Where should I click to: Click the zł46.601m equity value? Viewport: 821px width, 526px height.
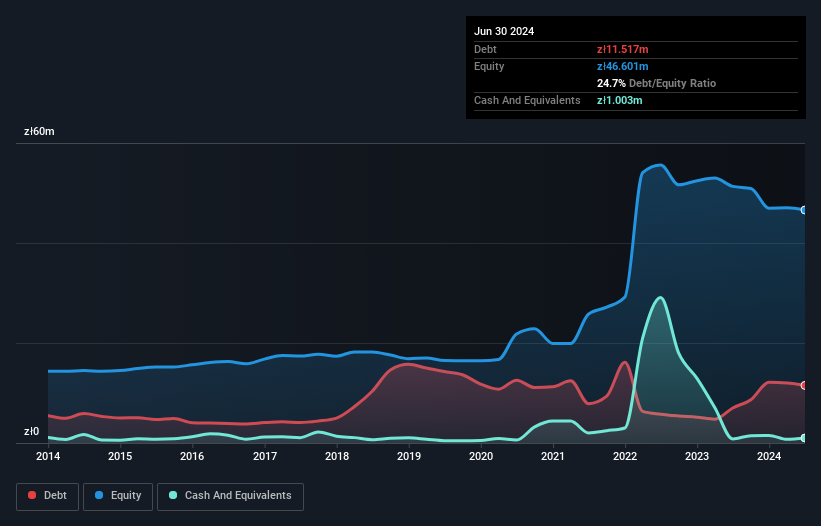(x=623, y=66)
